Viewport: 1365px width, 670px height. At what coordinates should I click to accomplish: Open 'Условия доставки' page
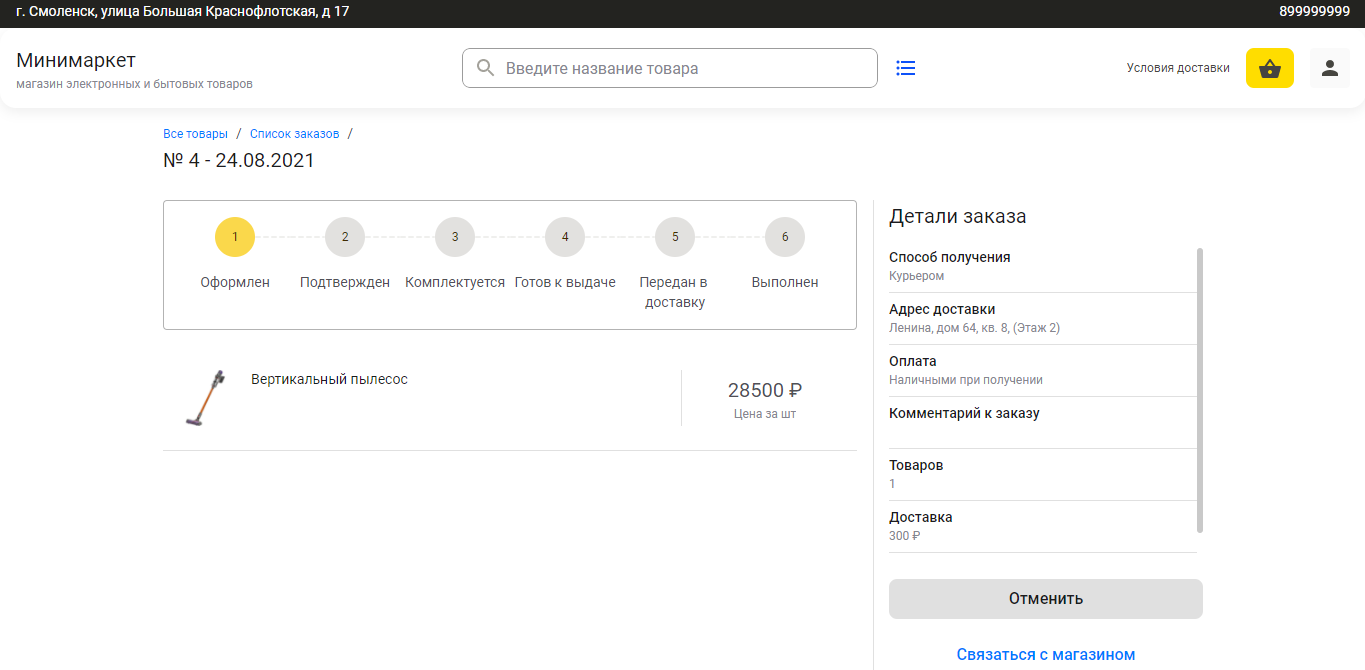(1177, 68)
